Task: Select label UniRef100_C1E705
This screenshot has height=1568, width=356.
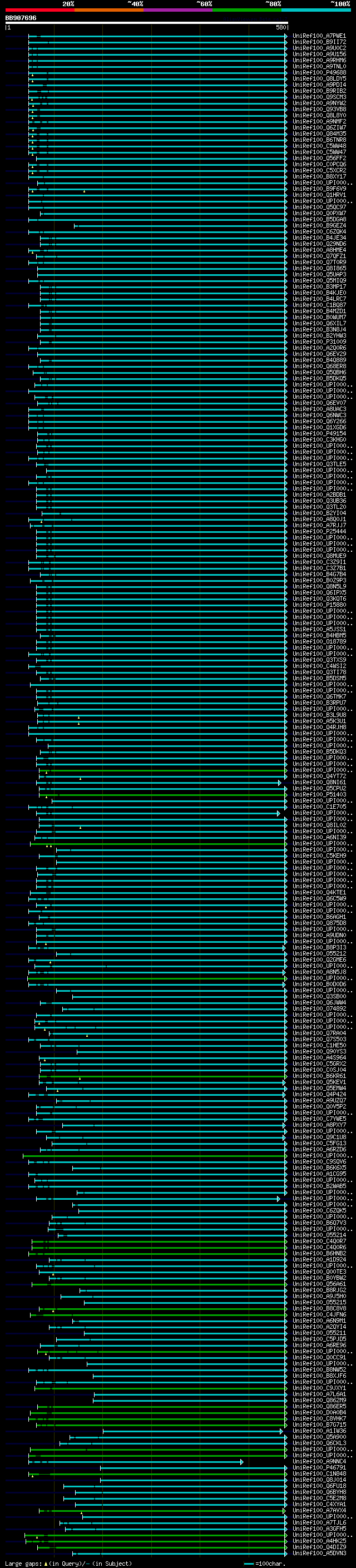Action: (x=319, y=807)
